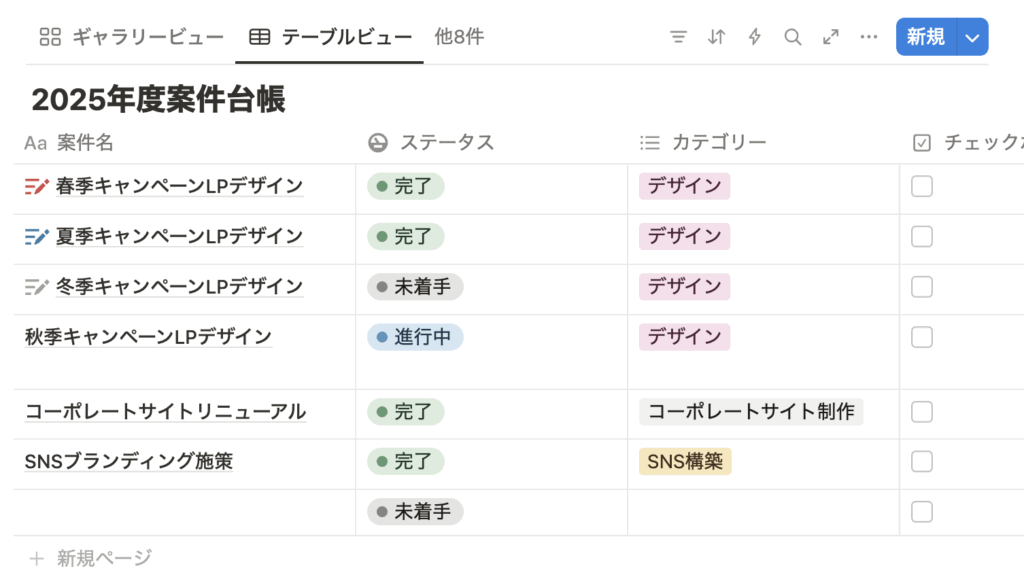Open the search magnifier icon

[x=793, y=37]
